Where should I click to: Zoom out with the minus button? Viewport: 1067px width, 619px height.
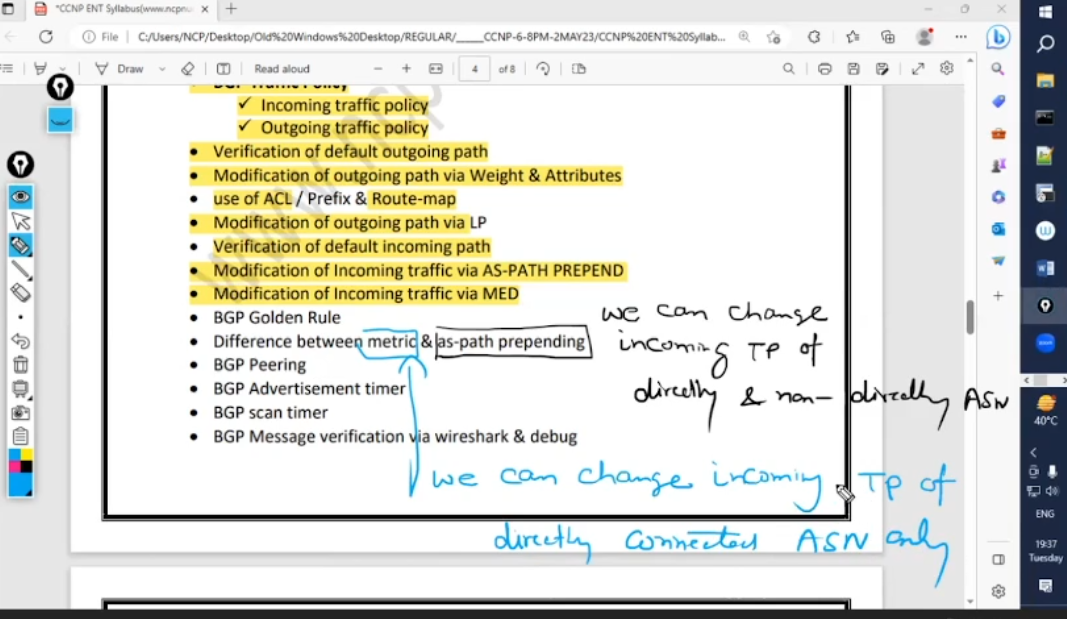click(x=378, y=69)
